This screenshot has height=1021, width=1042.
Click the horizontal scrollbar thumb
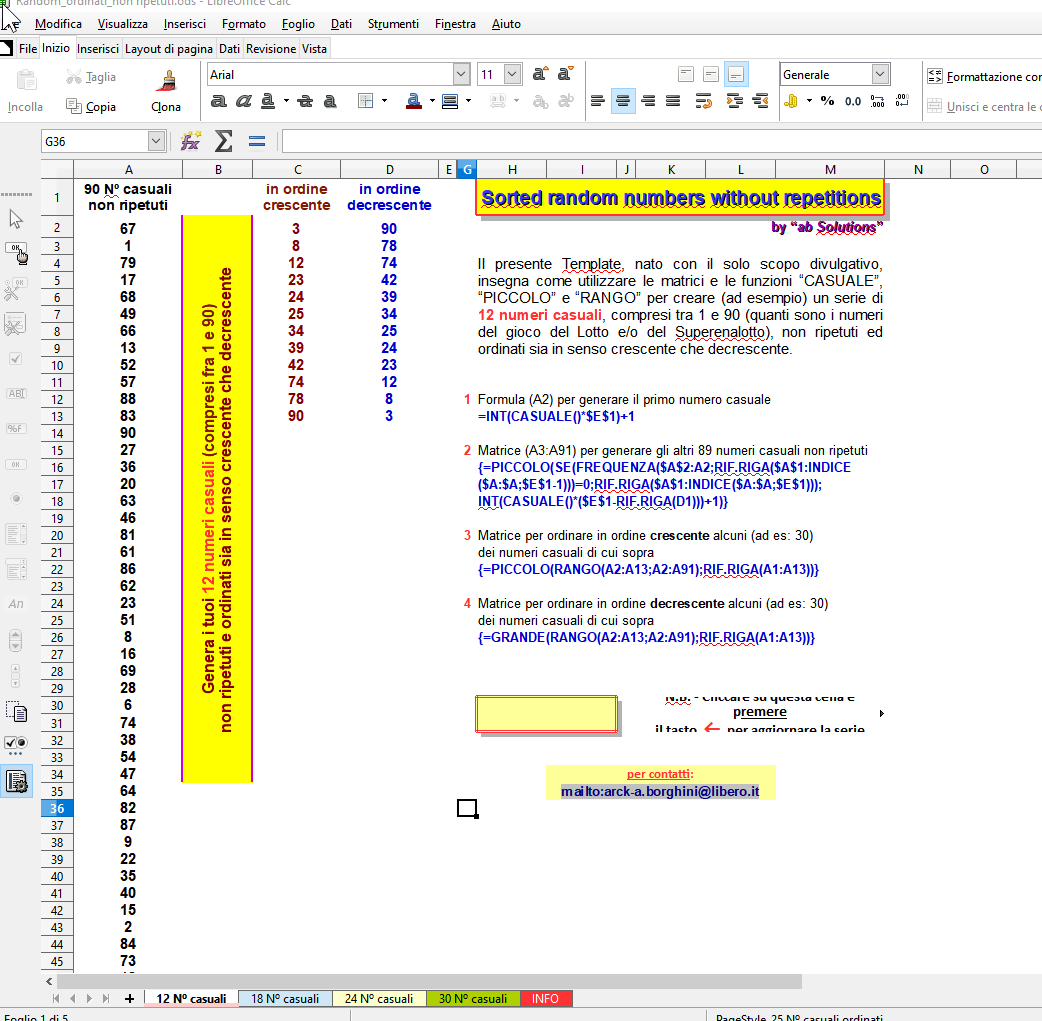(429, 981)
